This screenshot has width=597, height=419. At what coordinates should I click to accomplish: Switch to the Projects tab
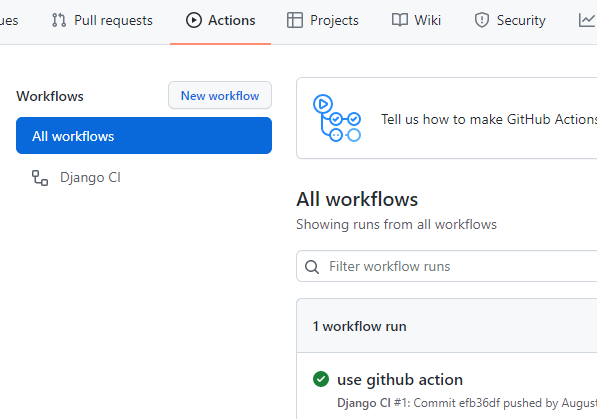coord(323,21)
